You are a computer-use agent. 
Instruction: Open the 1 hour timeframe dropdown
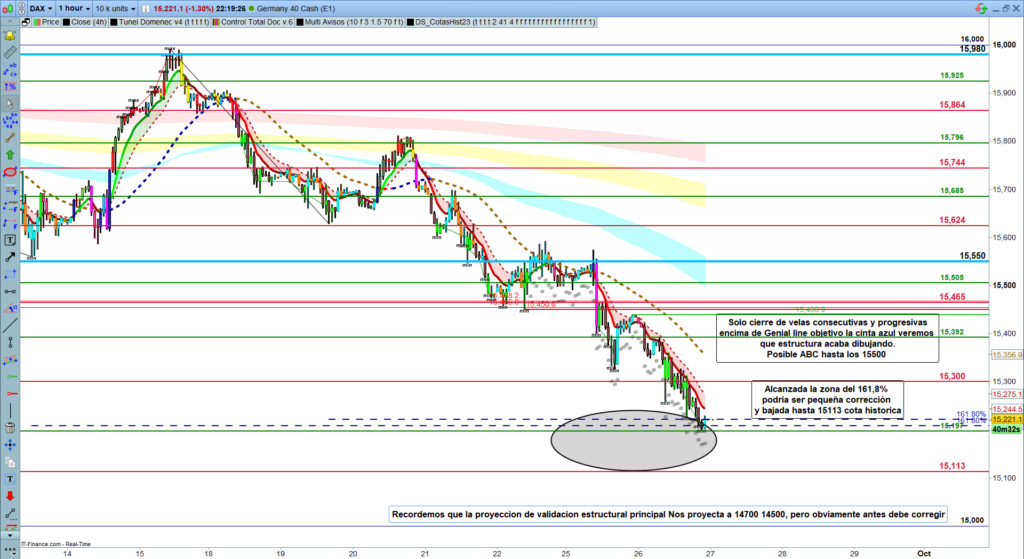click(75, 7)
